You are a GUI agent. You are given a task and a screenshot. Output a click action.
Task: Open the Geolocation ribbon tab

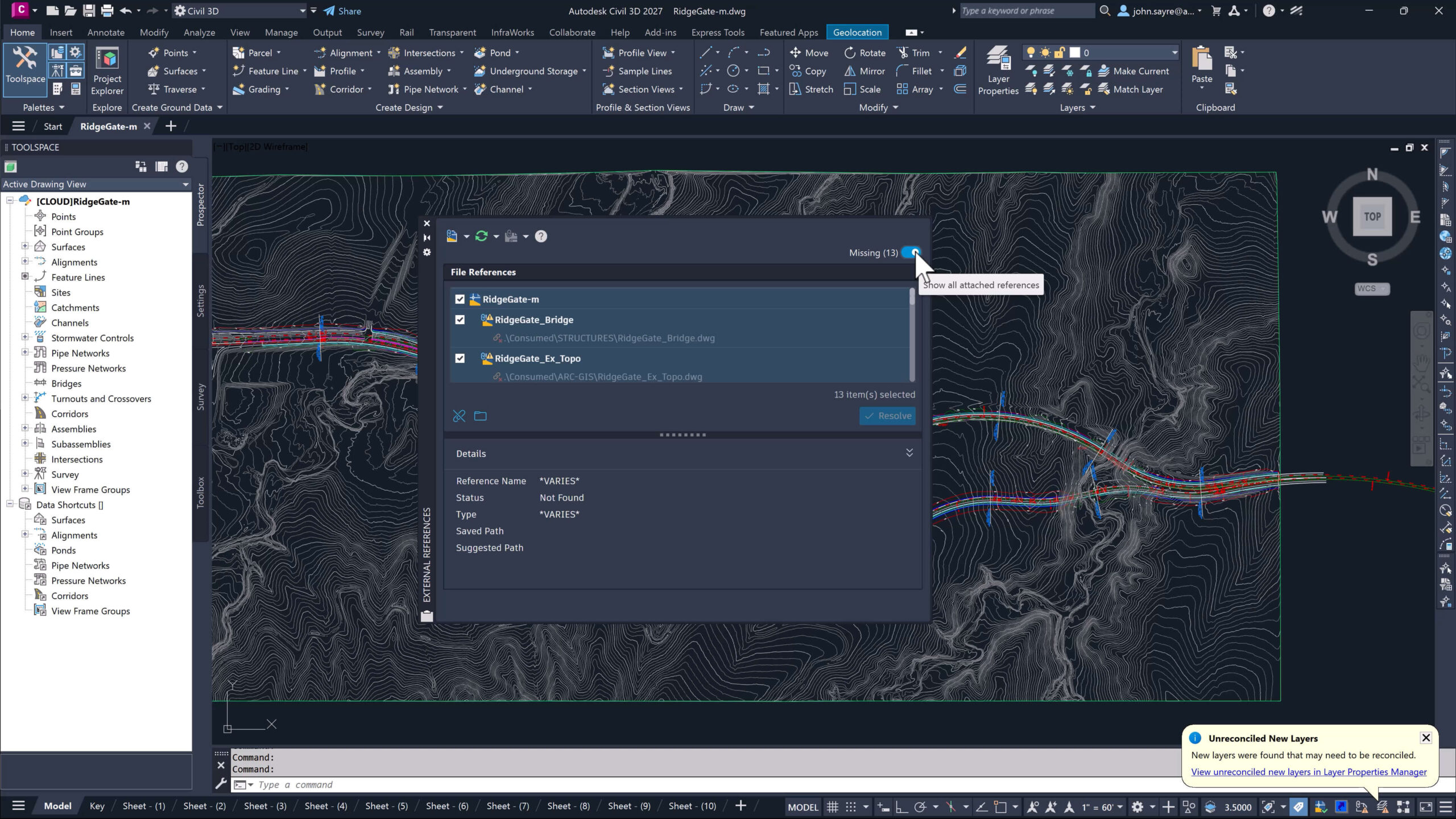point(857,32)
